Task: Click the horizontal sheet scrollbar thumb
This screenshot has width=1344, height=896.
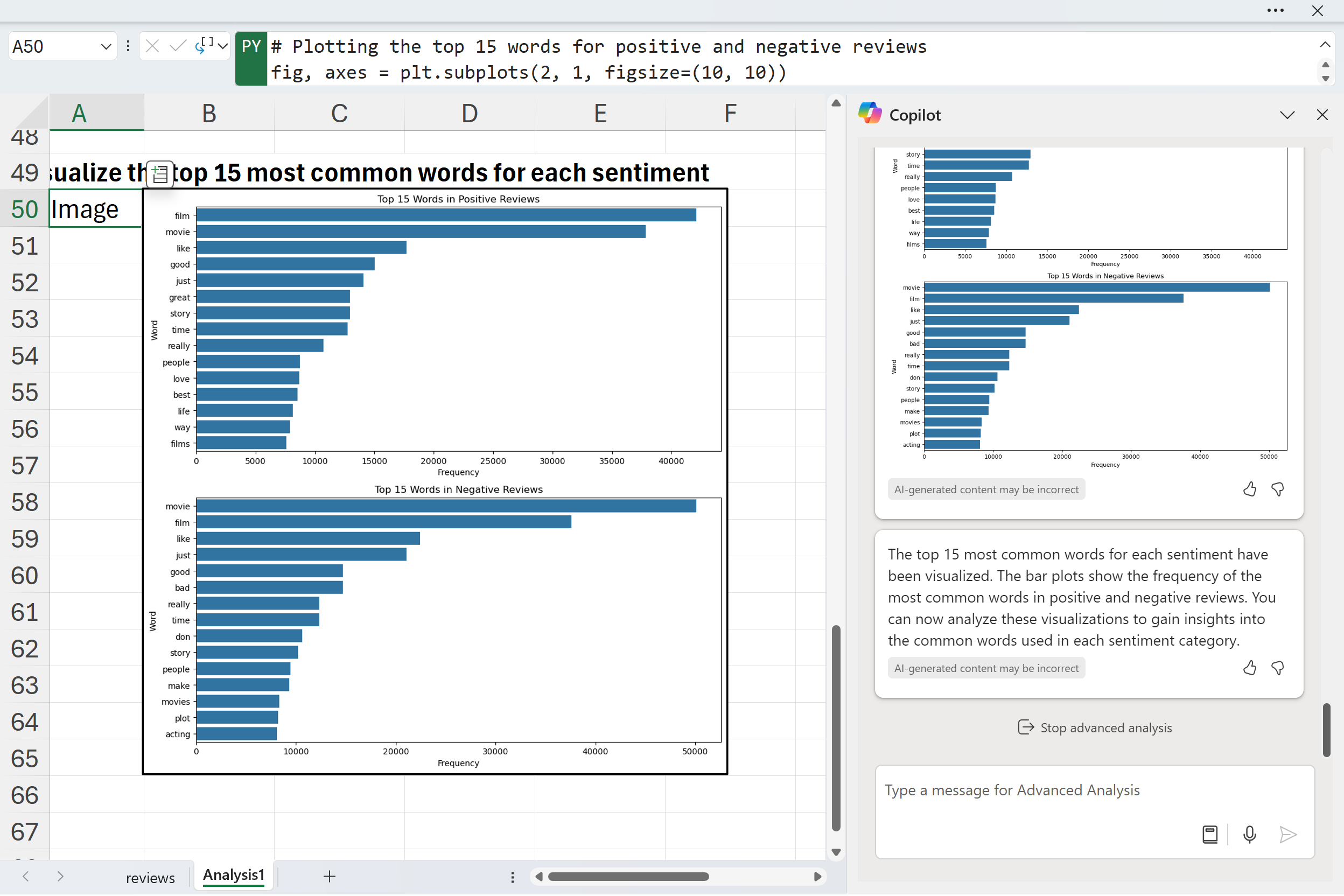Action: [x=627, y=877]
